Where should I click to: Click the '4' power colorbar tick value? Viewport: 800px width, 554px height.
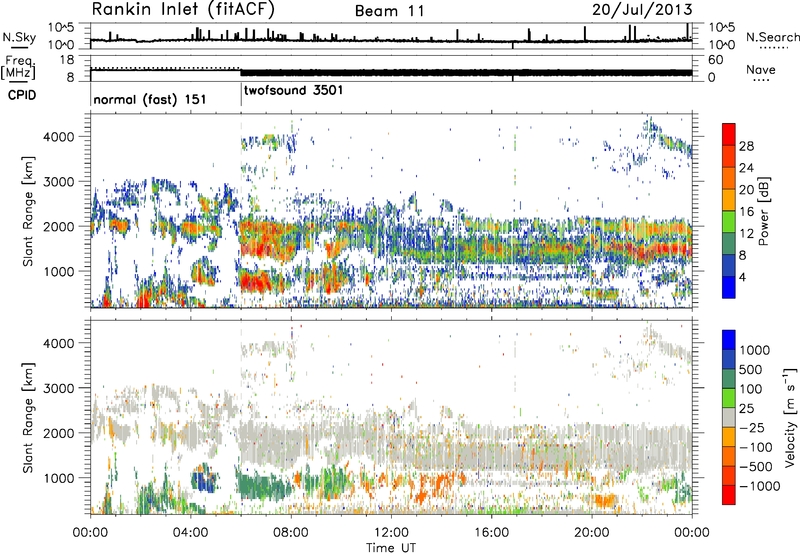[x=743, y=277]
